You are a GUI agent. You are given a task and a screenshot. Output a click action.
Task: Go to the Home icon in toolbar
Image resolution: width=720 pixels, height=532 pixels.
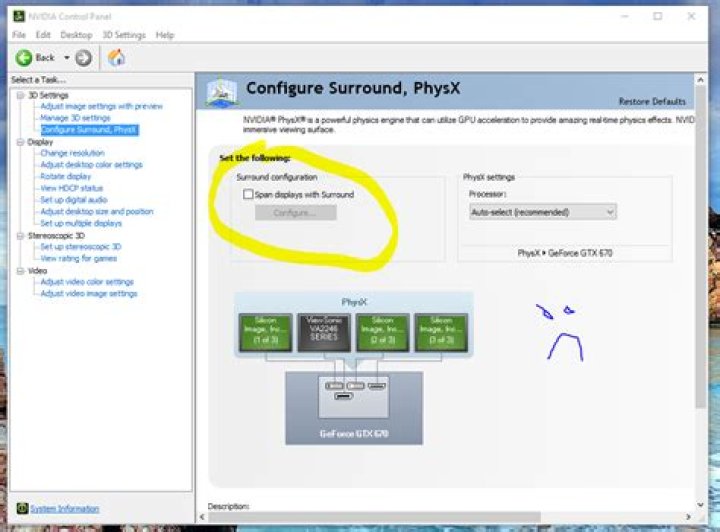[116, 58]
